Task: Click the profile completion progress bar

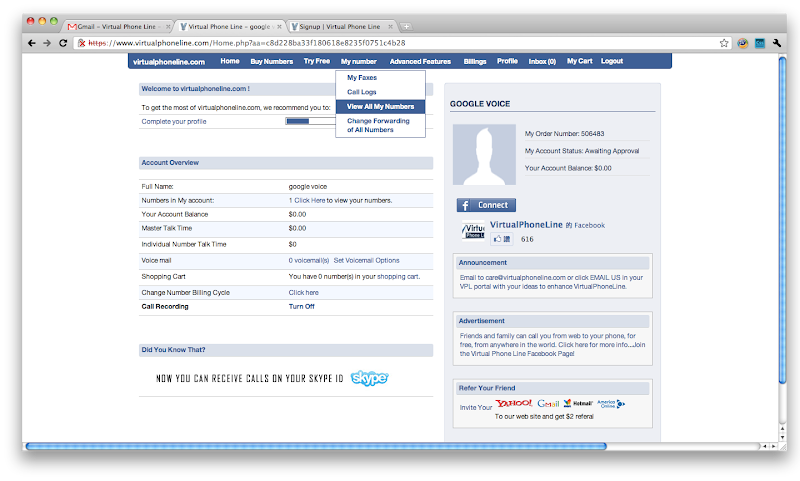Action: pos(310,121)
